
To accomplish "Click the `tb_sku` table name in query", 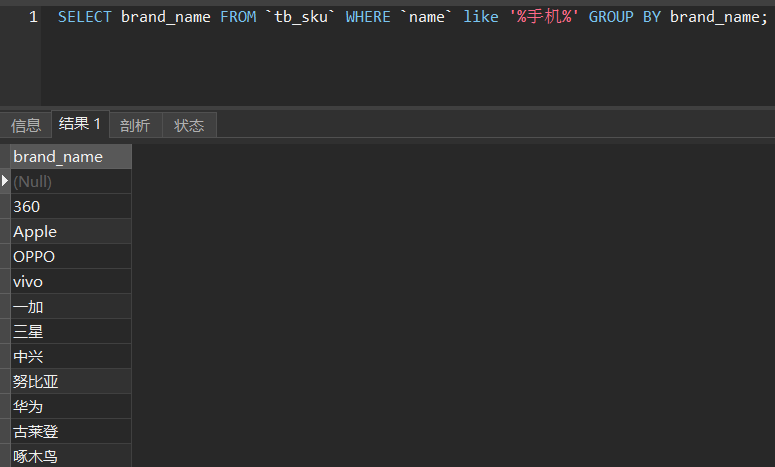I will [x=301, y=17].
